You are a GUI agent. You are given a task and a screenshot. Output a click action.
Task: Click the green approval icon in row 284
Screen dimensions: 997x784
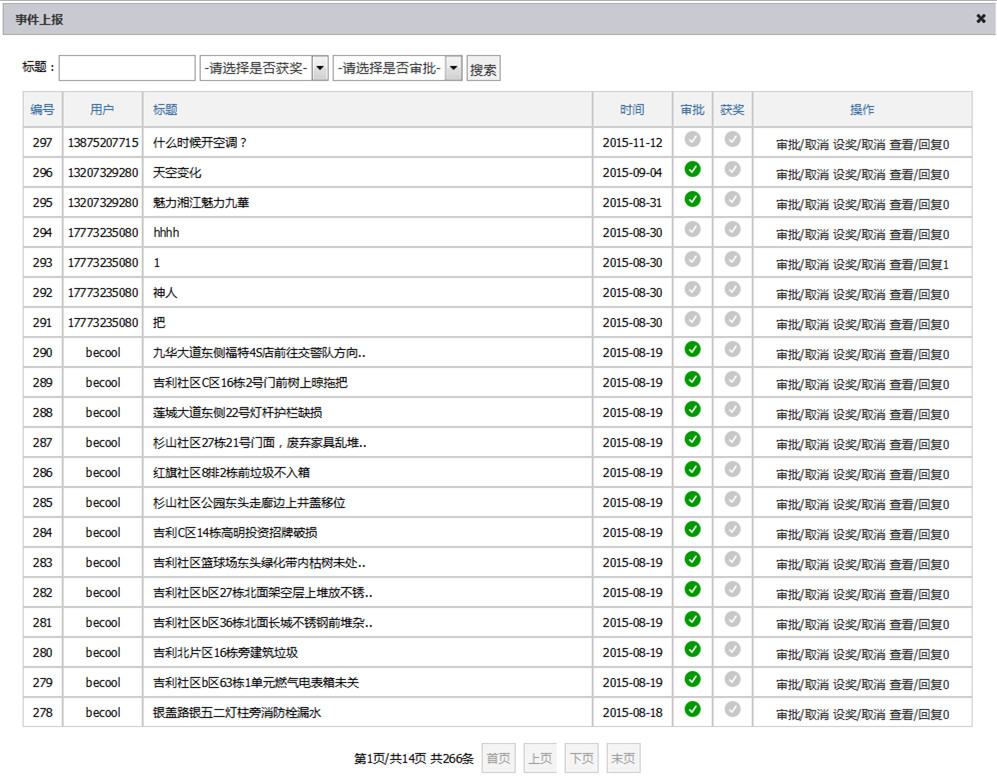point(692,530)
